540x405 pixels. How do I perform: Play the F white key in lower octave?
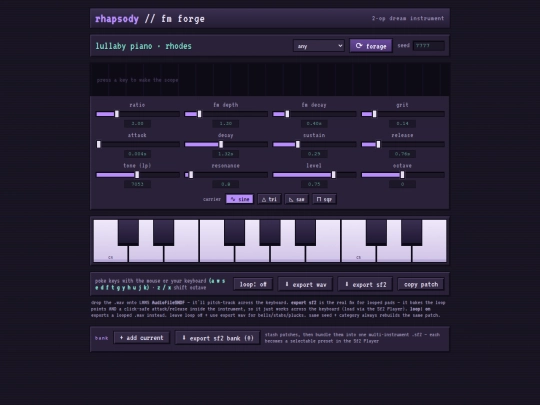(217, 254)
